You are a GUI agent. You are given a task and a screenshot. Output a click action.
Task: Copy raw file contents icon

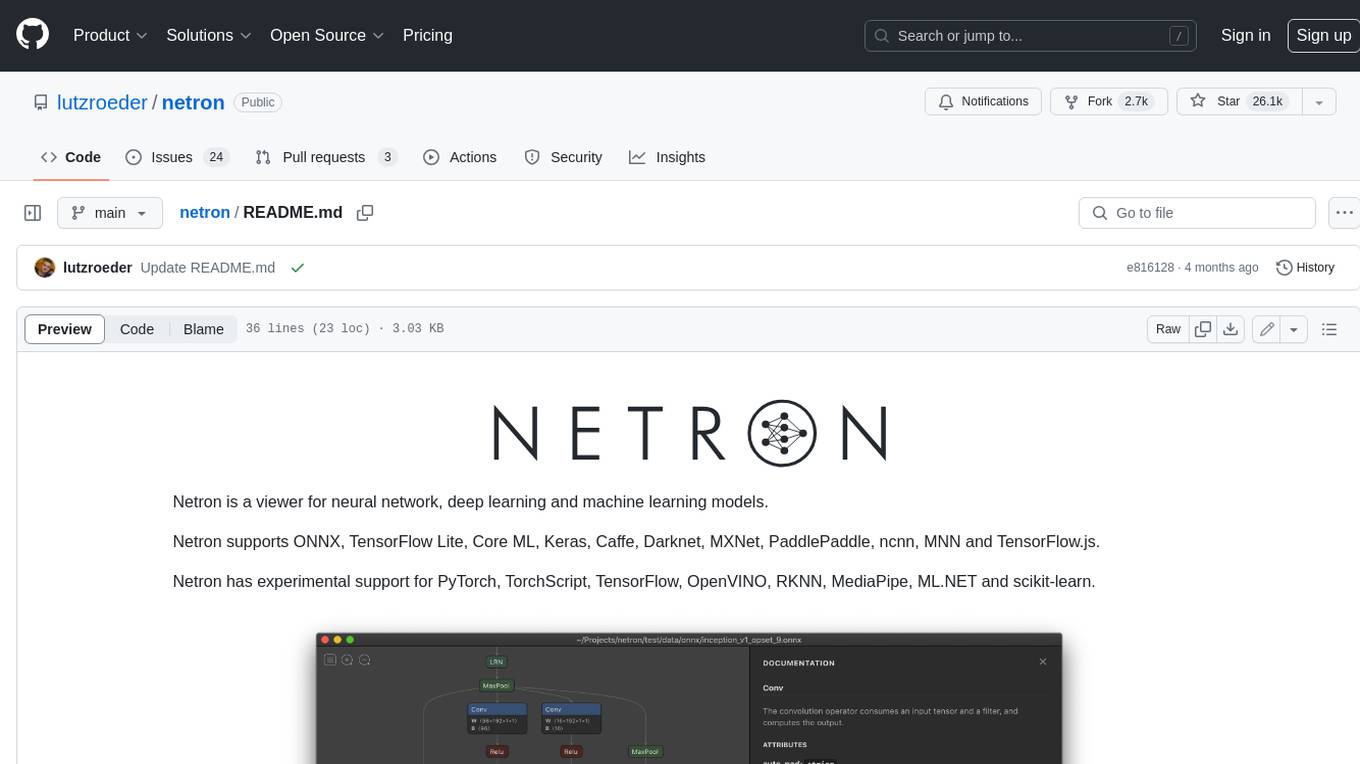[x=1203, y=329]
